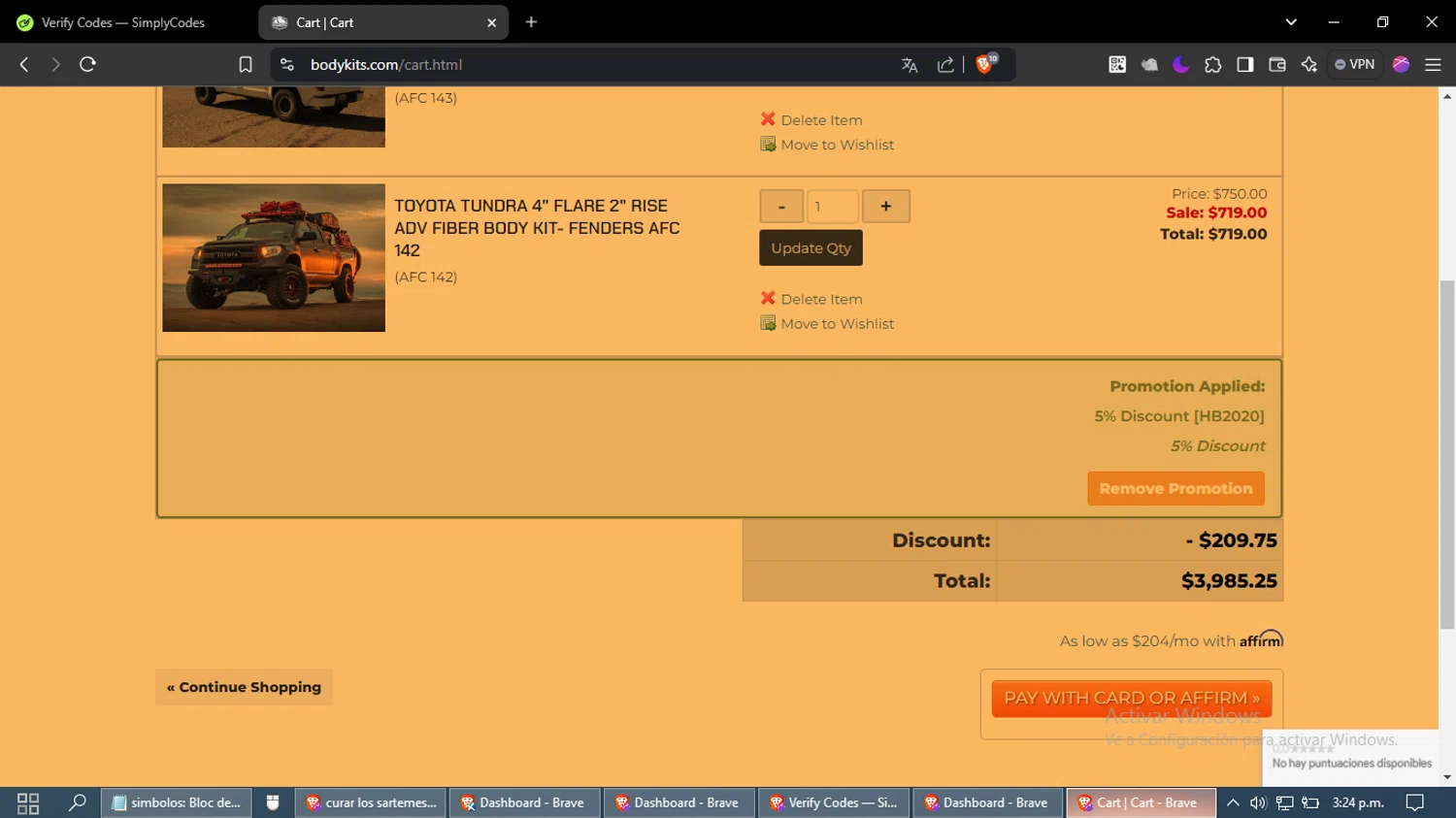Click scrollbar down arrow

[x=1447, y=777]
